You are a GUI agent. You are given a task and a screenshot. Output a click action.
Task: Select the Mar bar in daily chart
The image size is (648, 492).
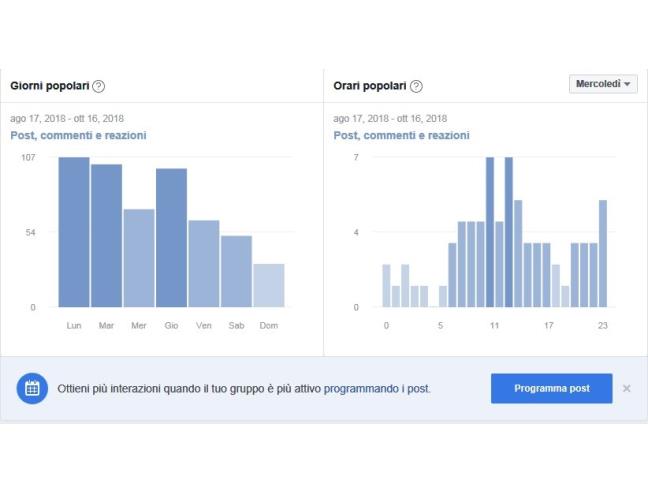coord(106,235)
